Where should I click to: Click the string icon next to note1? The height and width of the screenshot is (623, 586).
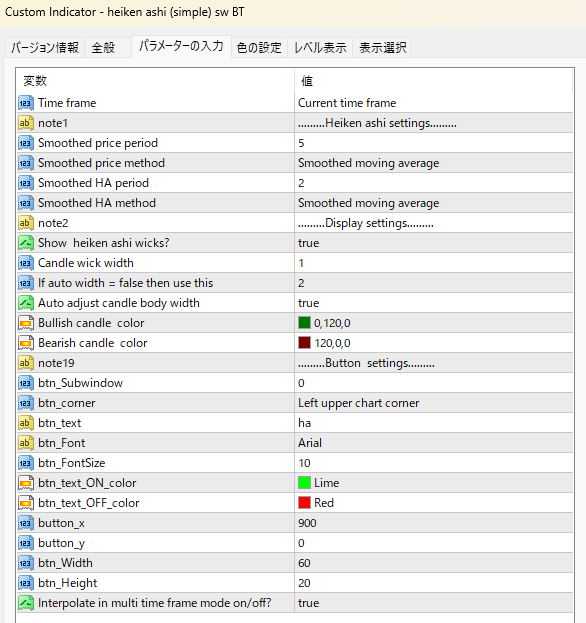pos(26,123)
